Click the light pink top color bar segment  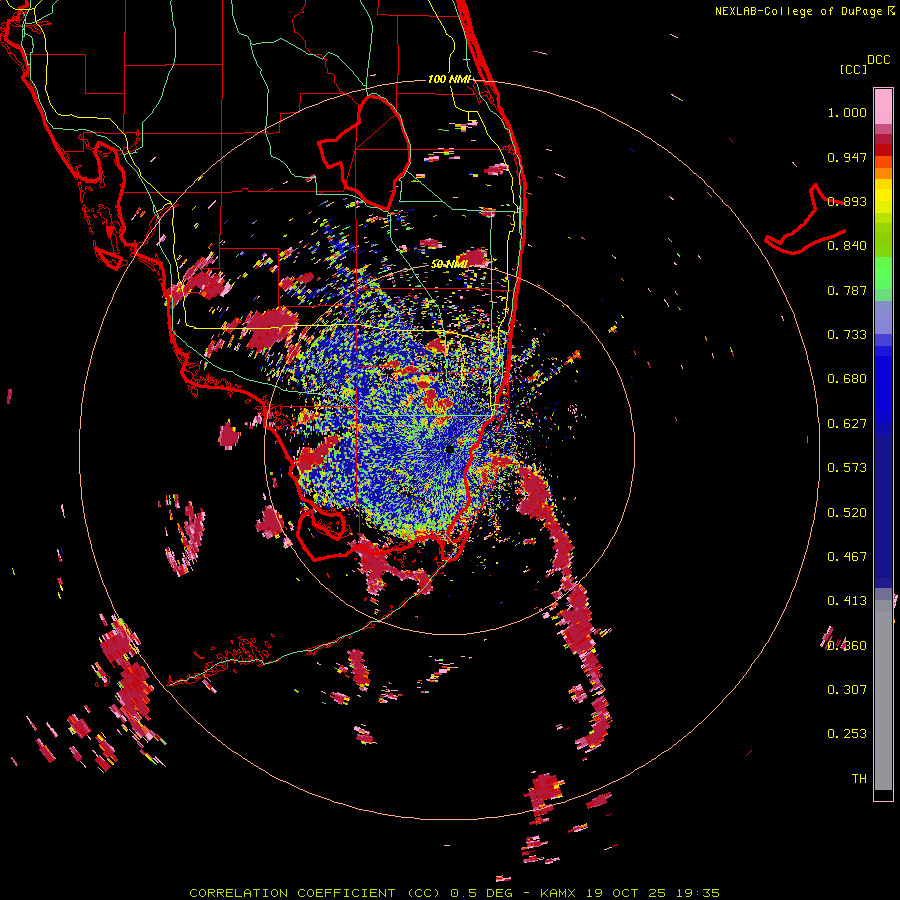(x=883, y=106)
